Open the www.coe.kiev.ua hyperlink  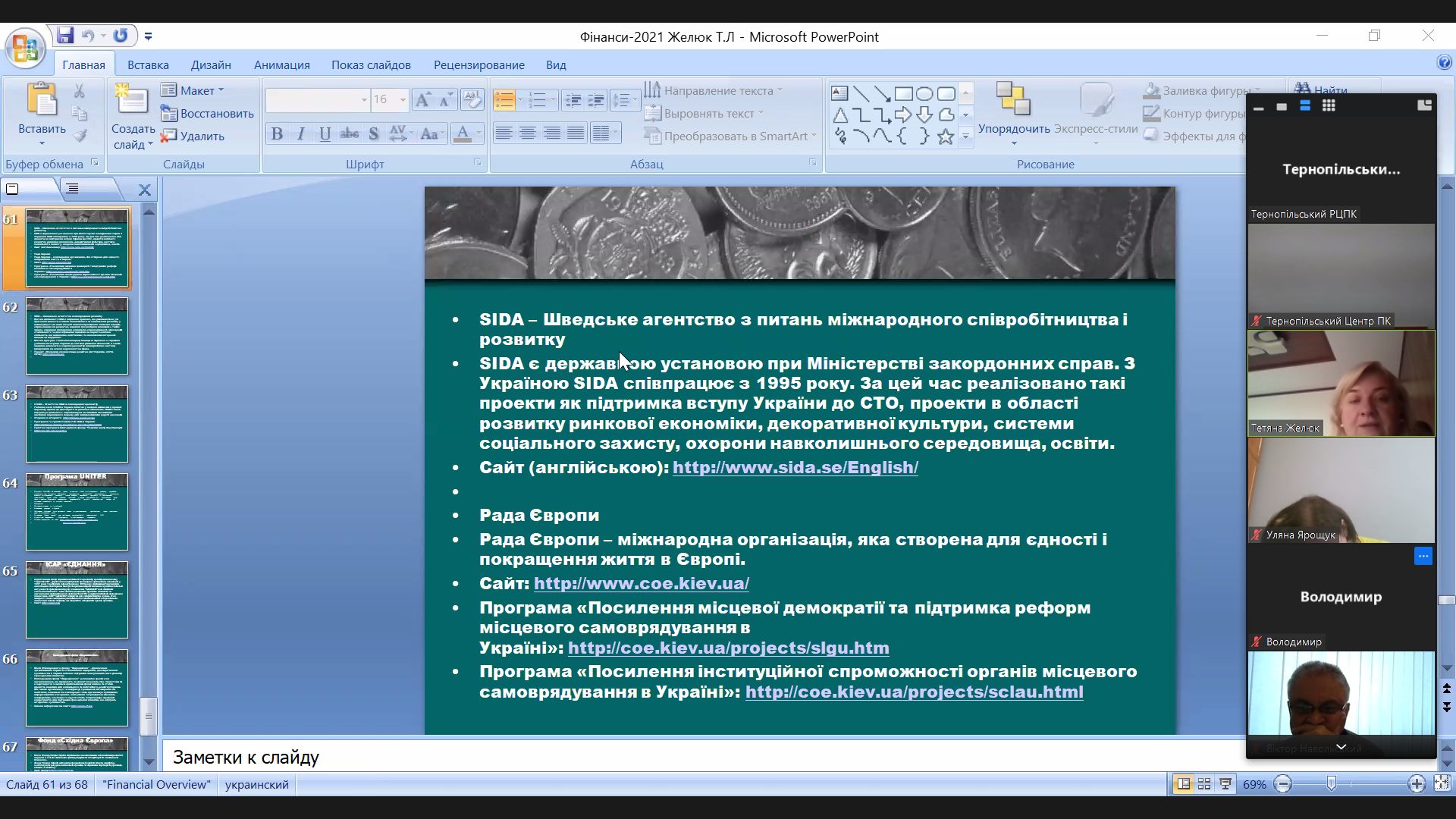[x=641, y=583]
